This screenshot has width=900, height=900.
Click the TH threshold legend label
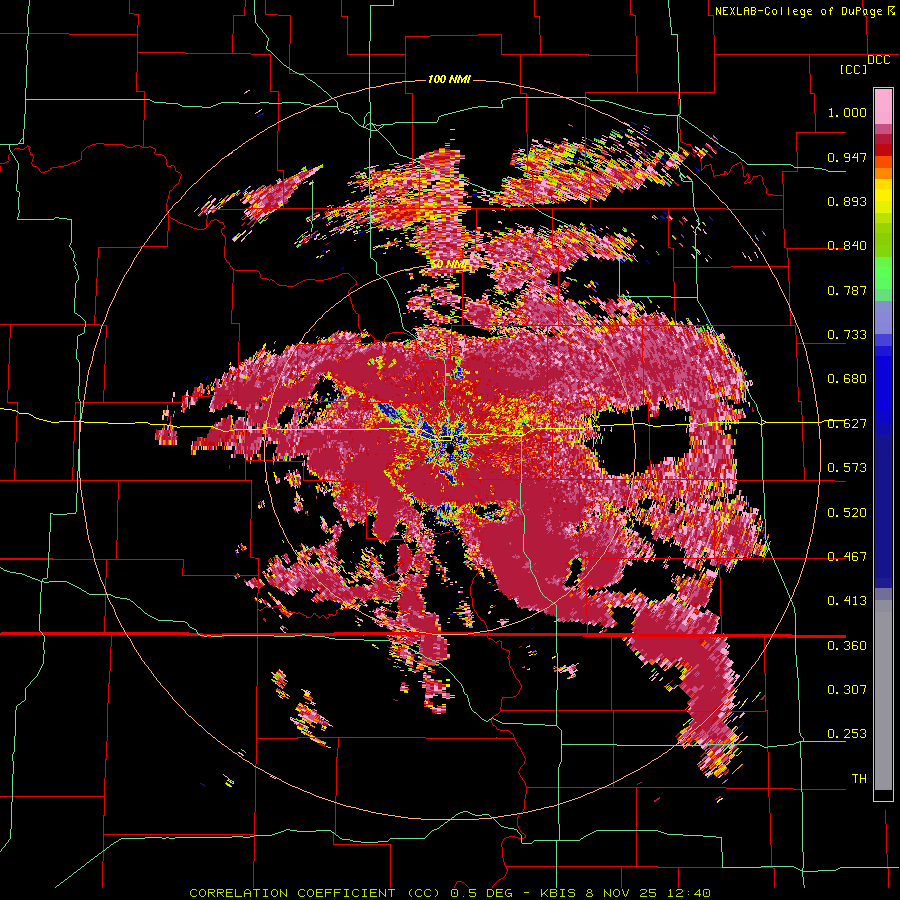859,779
